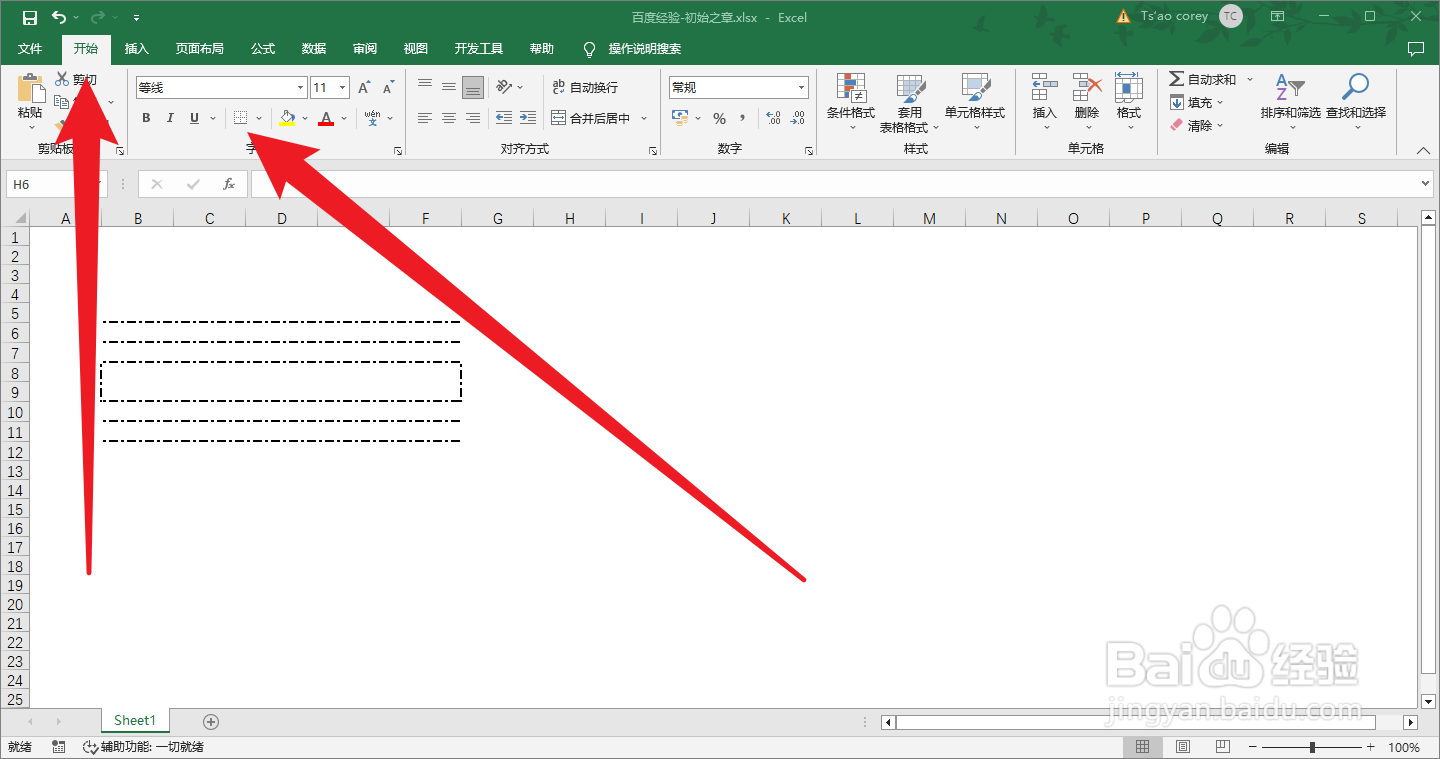The image size is (1440, 759).
Task: Switch to the 页面布局 tab
Action: pyautogui.click(x=200, y=49)
